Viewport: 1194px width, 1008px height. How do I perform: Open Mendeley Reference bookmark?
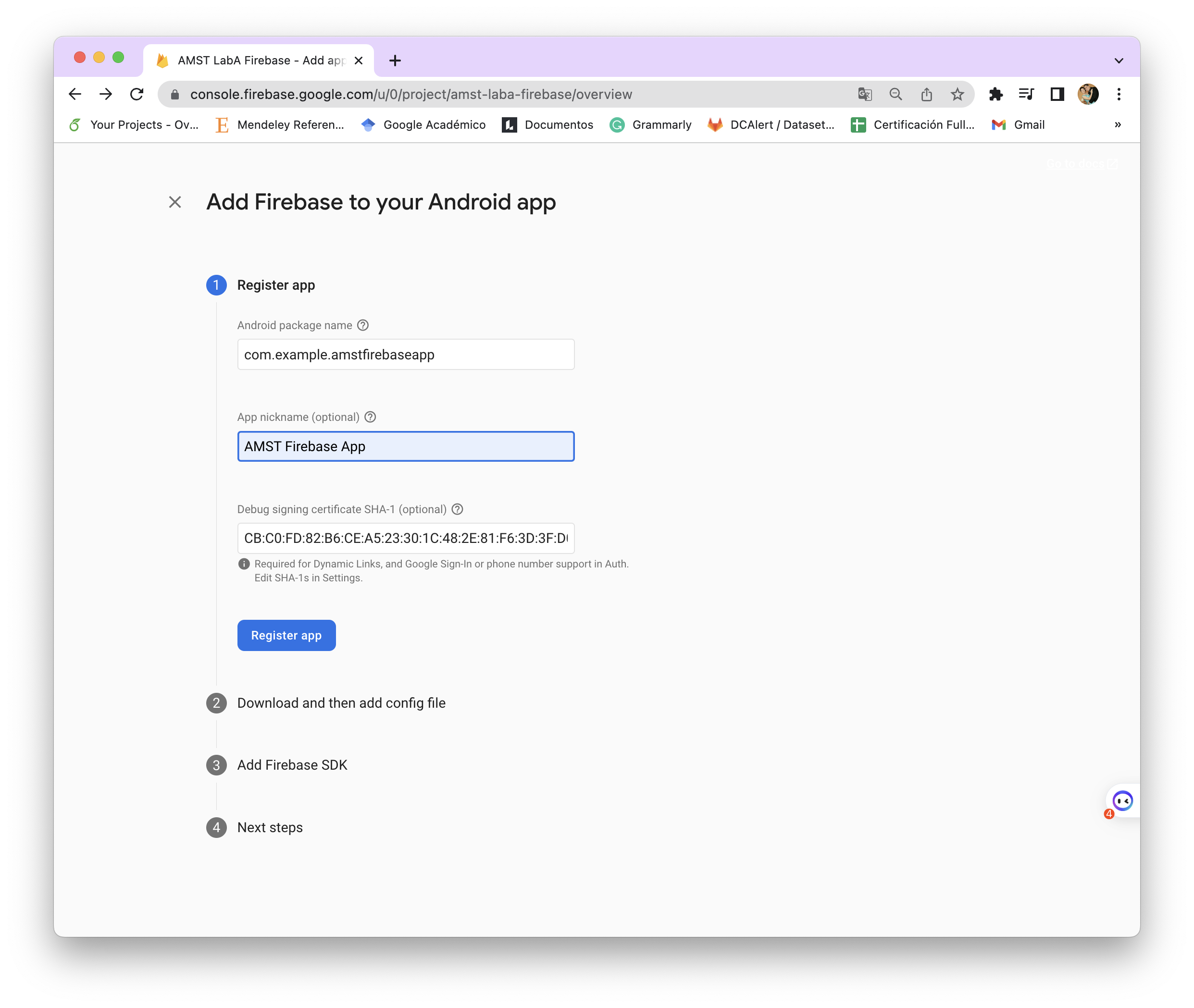[279, 124]
